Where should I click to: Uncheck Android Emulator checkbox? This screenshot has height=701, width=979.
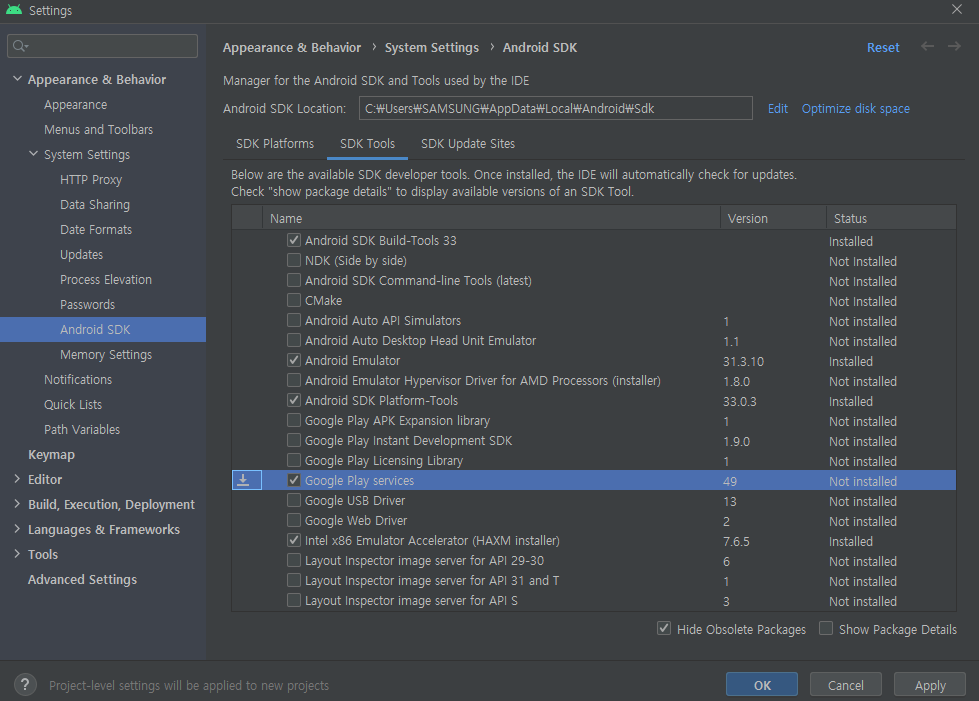pyautogui.click(x=293, y=360)
